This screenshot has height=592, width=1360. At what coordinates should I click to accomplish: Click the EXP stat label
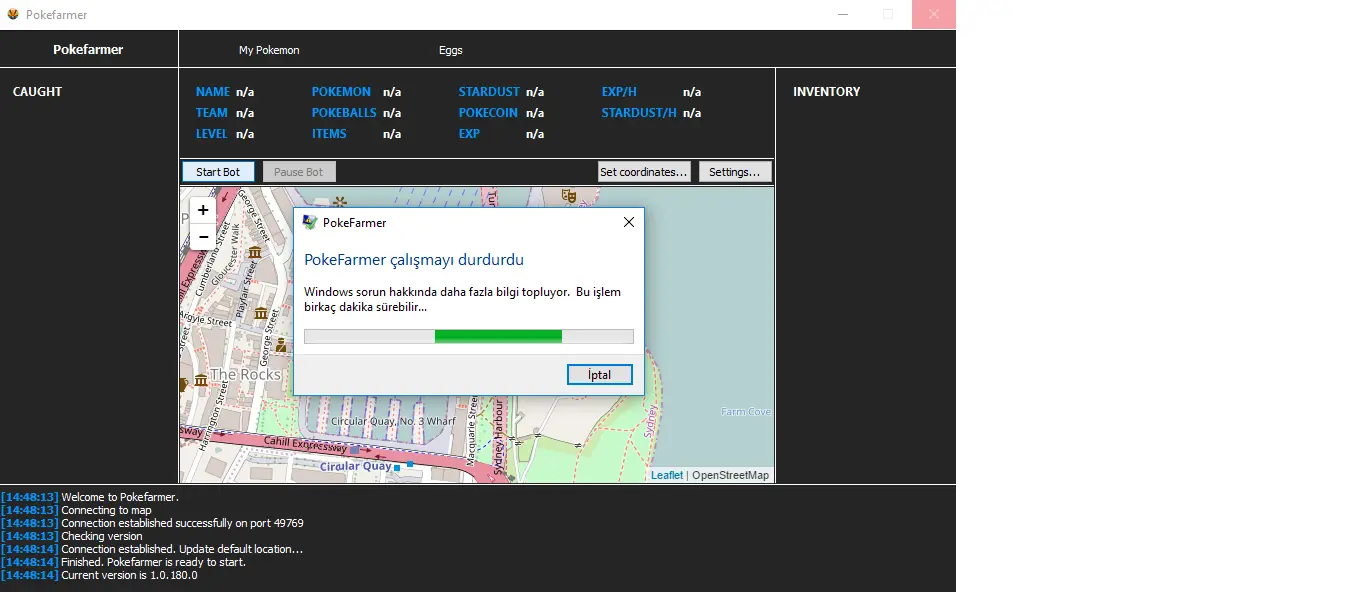(x=469, y=133)
